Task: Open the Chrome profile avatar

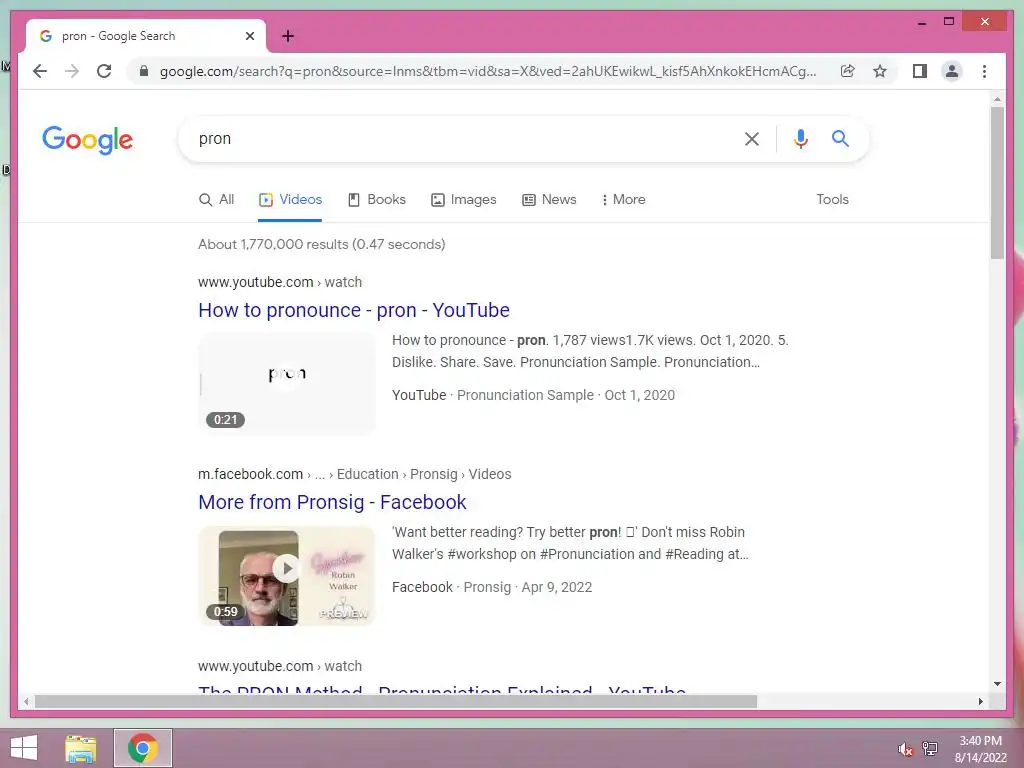Action: [952, 71]
